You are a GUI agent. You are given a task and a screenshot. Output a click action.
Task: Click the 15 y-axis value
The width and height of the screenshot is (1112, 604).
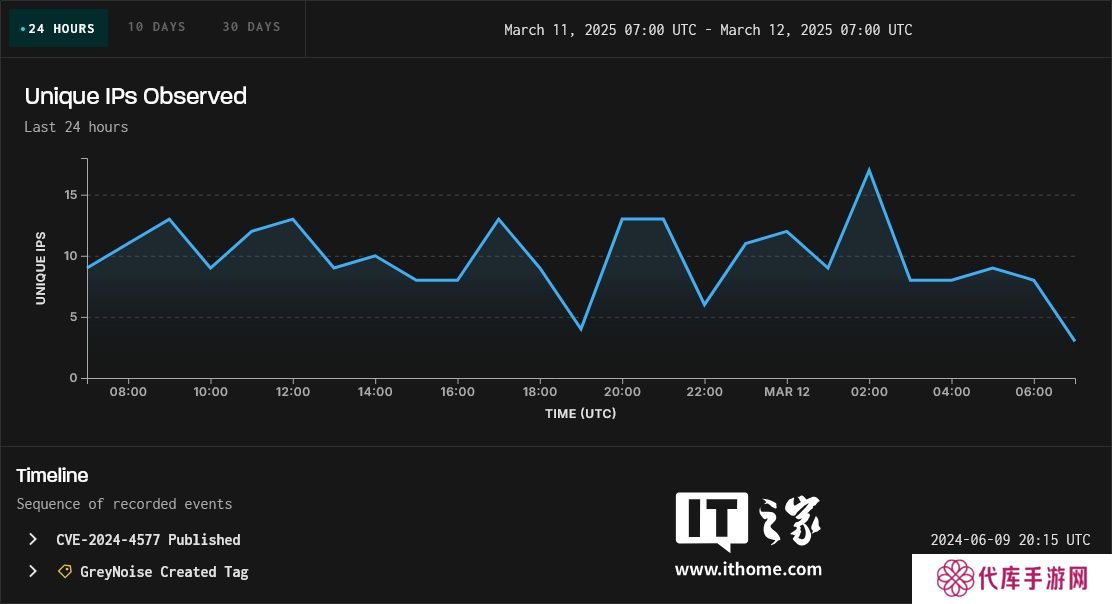pos(71,194)
